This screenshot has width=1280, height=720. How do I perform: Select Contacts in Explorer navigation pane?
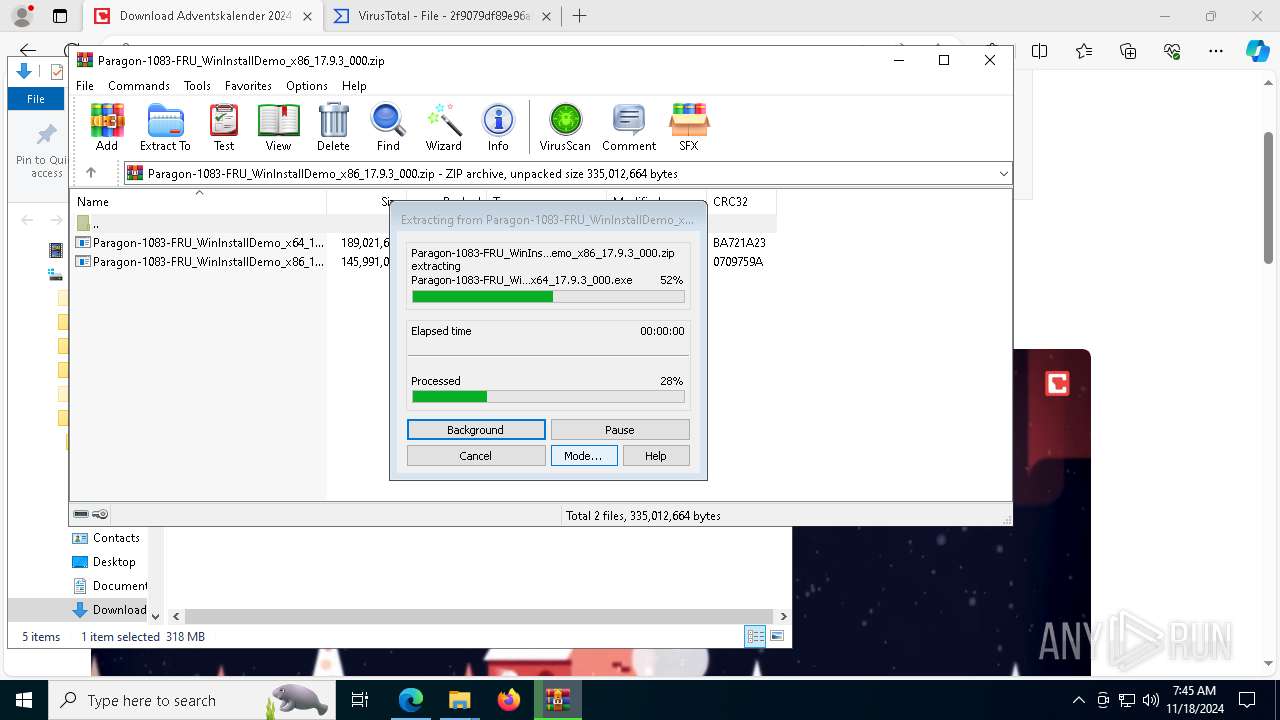pyautogui.click(x=116, y=538)
